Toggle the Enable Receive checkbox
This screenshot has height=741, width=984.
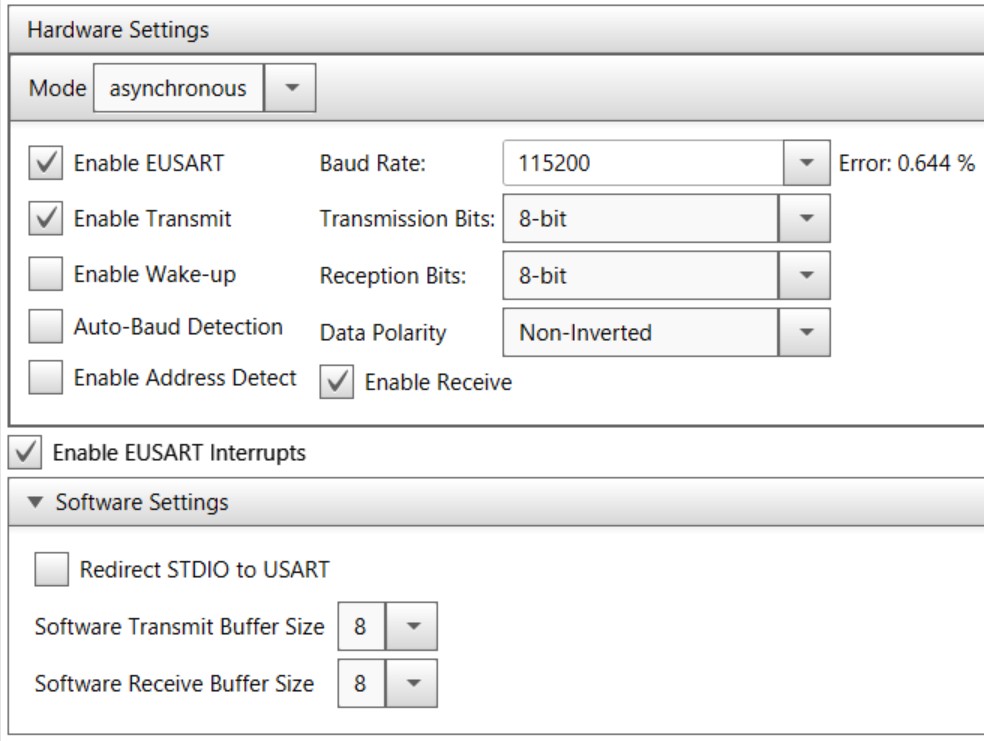point(335,382)
